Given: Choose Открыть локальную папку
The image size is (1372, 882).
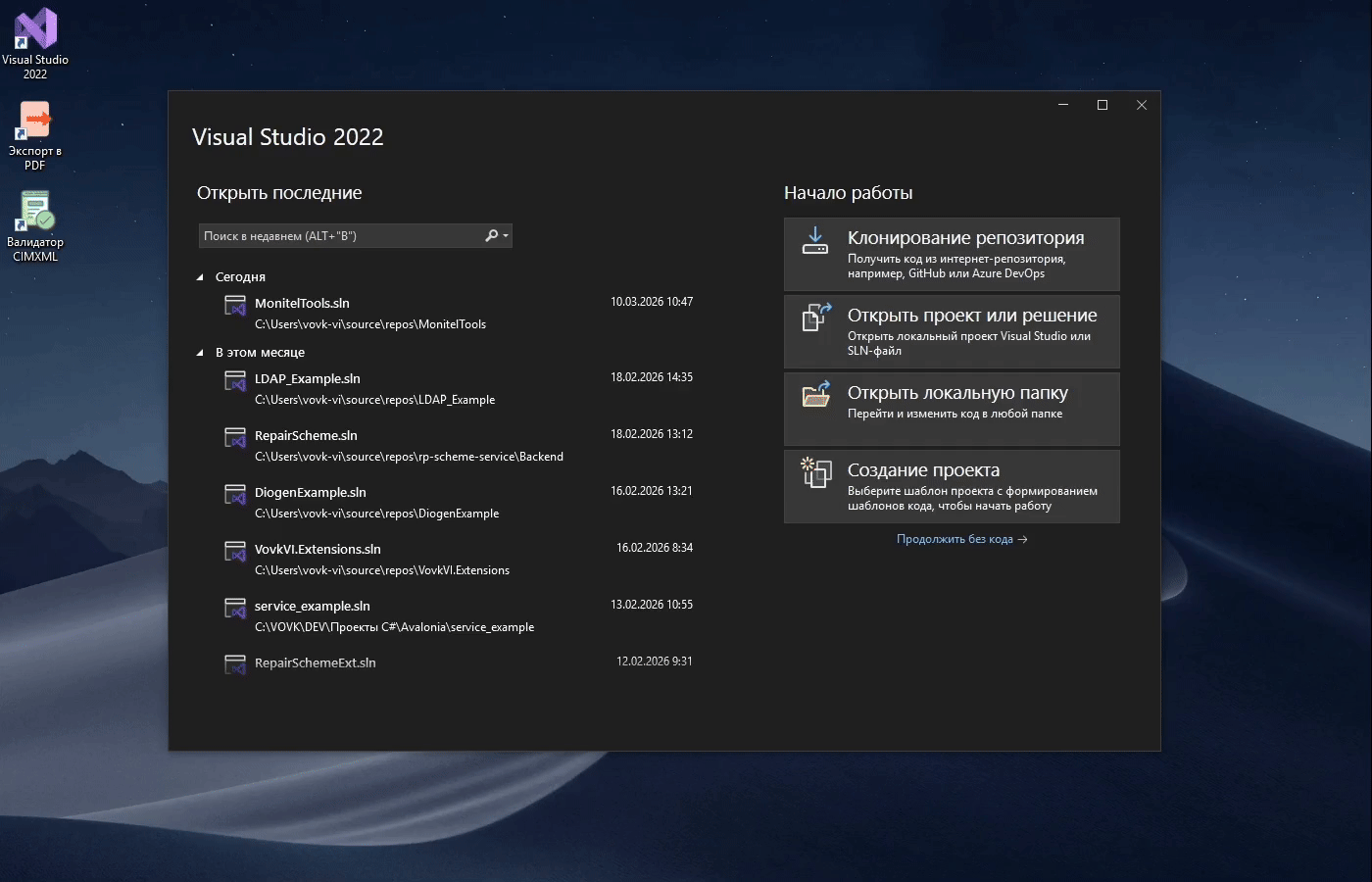Looking at the screenshot, I should click(952, 409).
